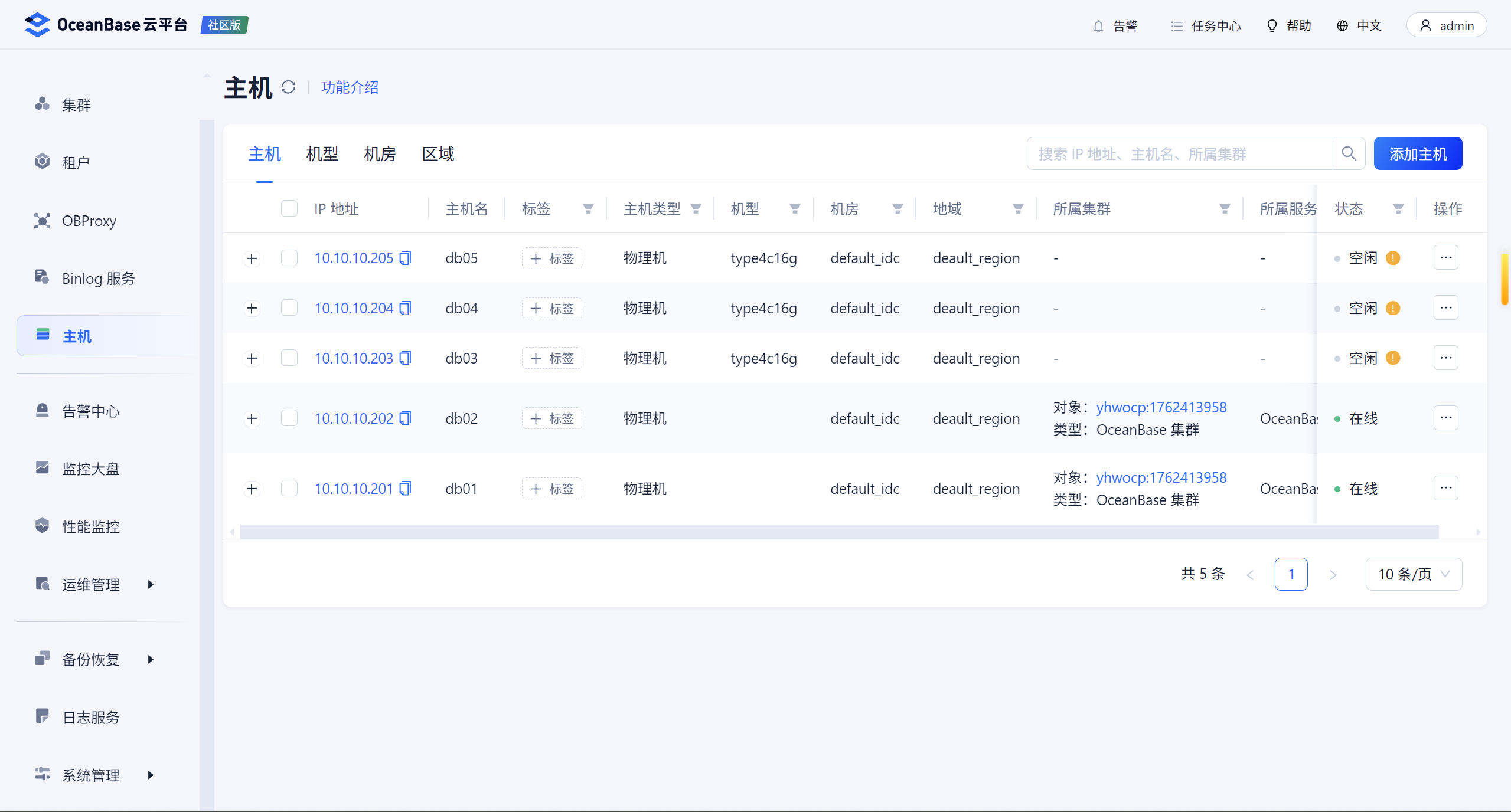Select all hosts header checkbox
The height and width of the screenshot is (812, 1511).
pyautogui.click(x=289, y=209)
